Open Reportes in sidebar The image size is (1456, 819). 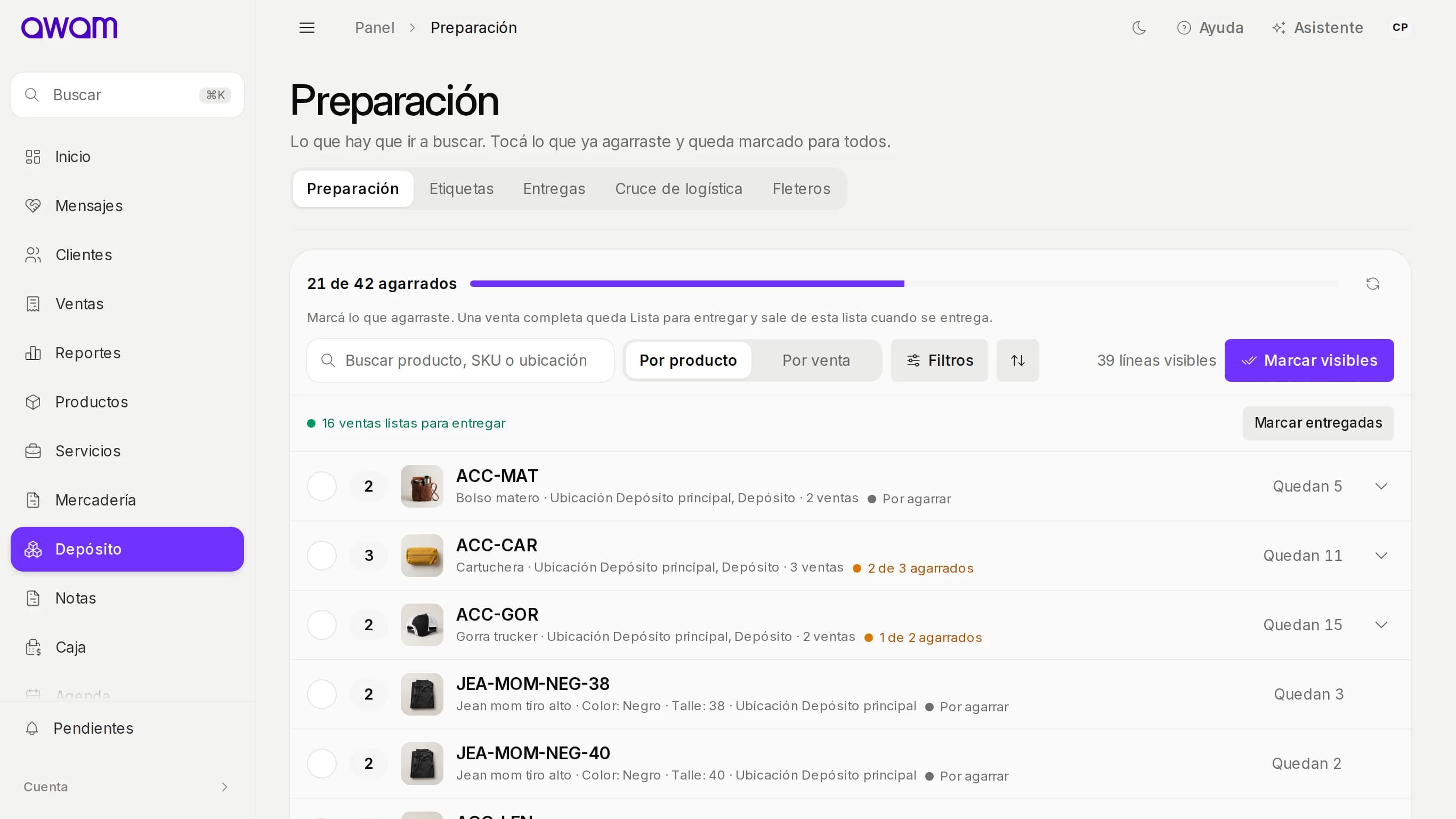(127, 353)
